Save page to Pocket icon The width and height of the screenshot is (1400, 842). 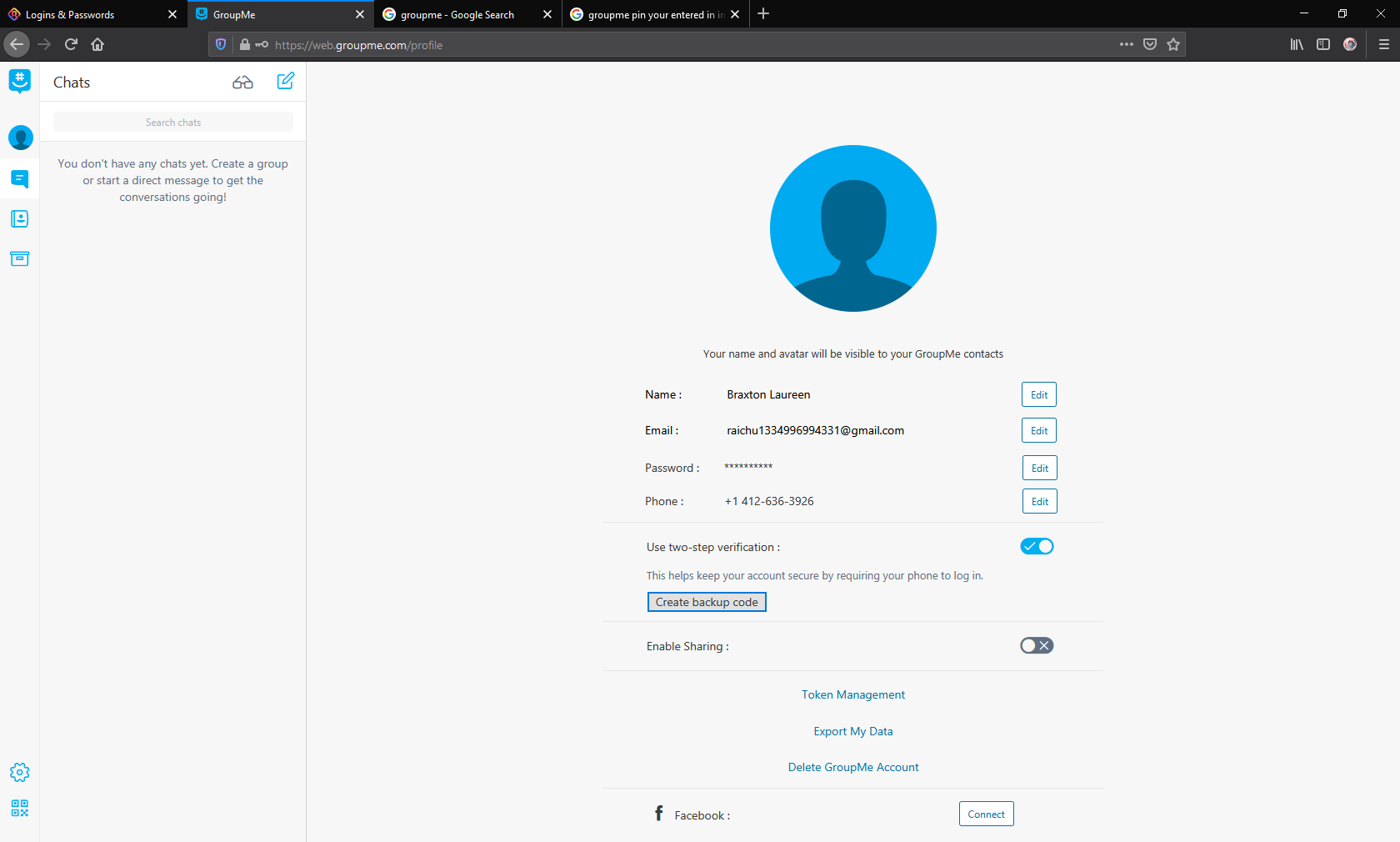coord(1150,44)
